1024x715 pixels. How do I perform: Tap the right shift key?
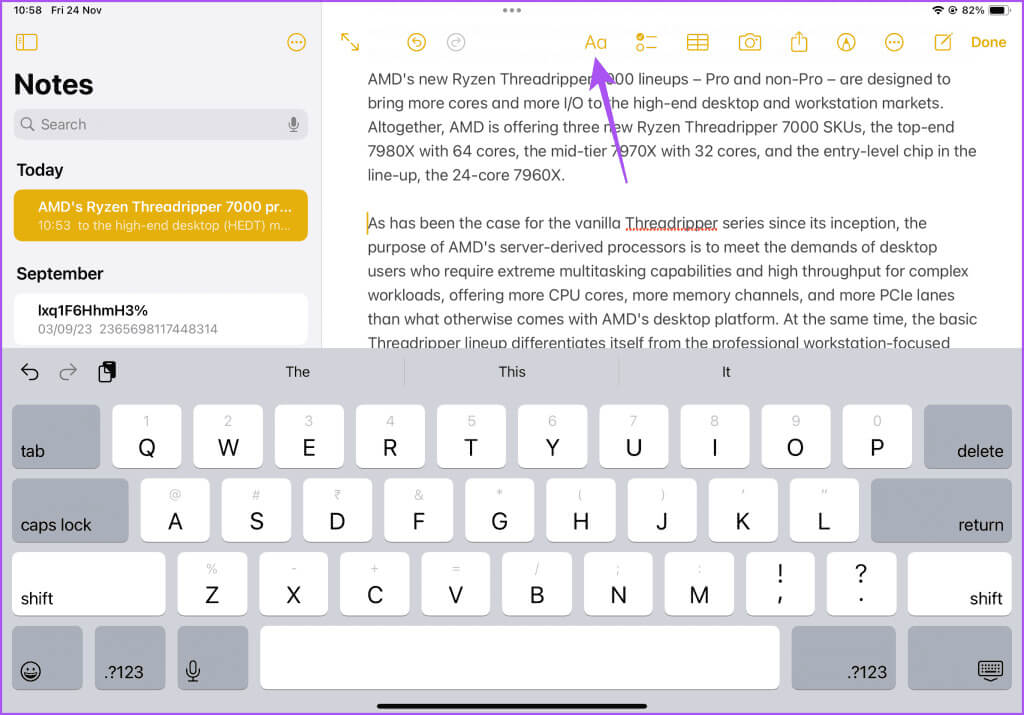pyautogui.click(x=959, y=584)
